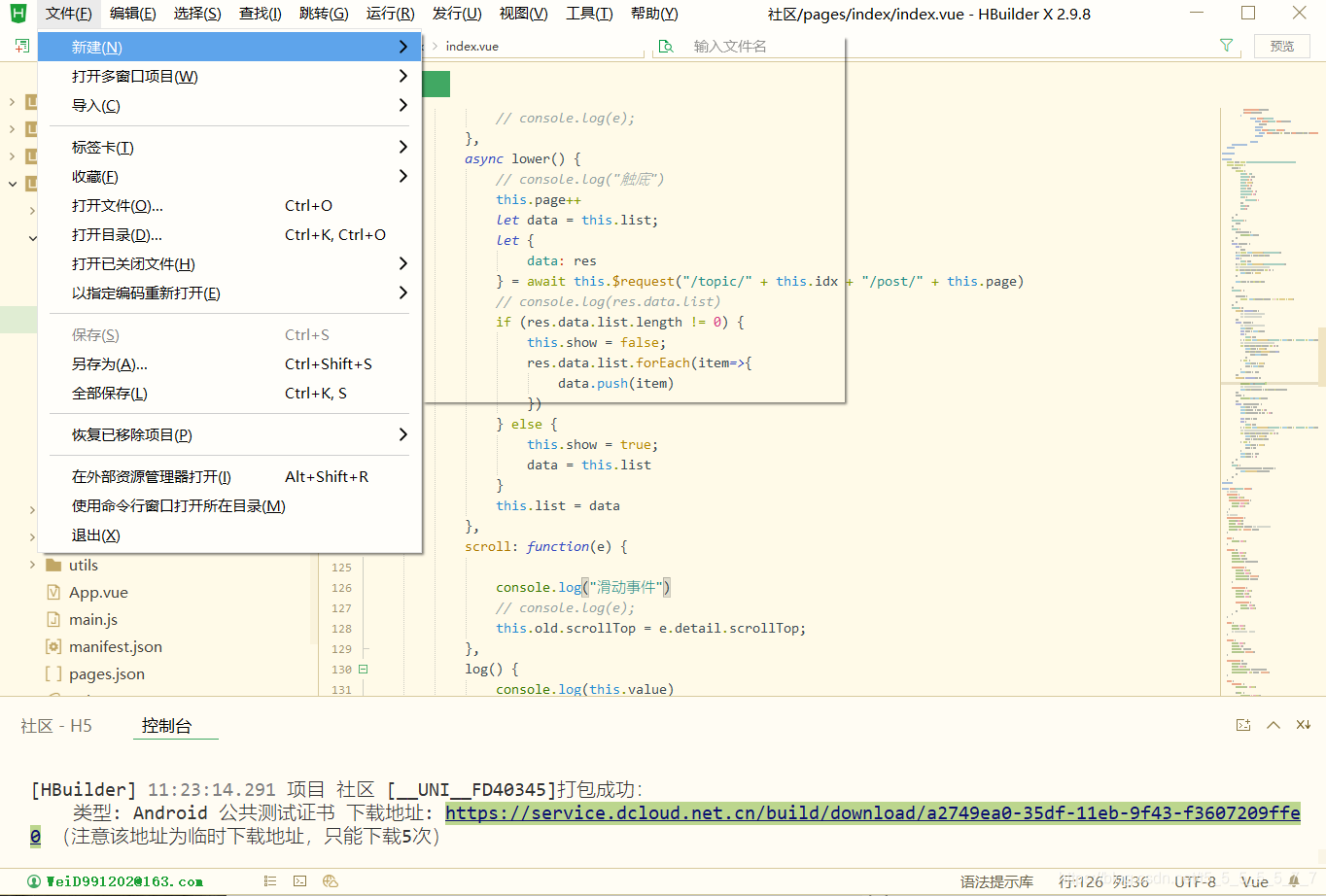
Task: Open the 跳转(G) menu
Action: (324, 14)
